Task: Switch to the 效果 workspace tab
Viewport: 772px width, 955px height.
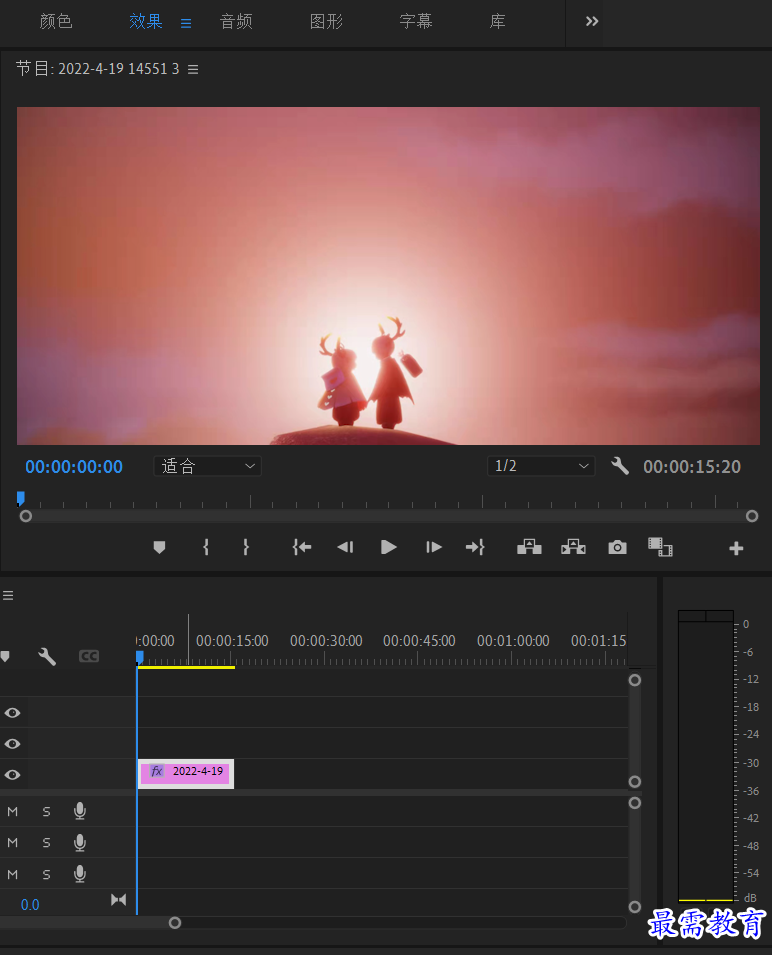Action: (x=146, y=22)
